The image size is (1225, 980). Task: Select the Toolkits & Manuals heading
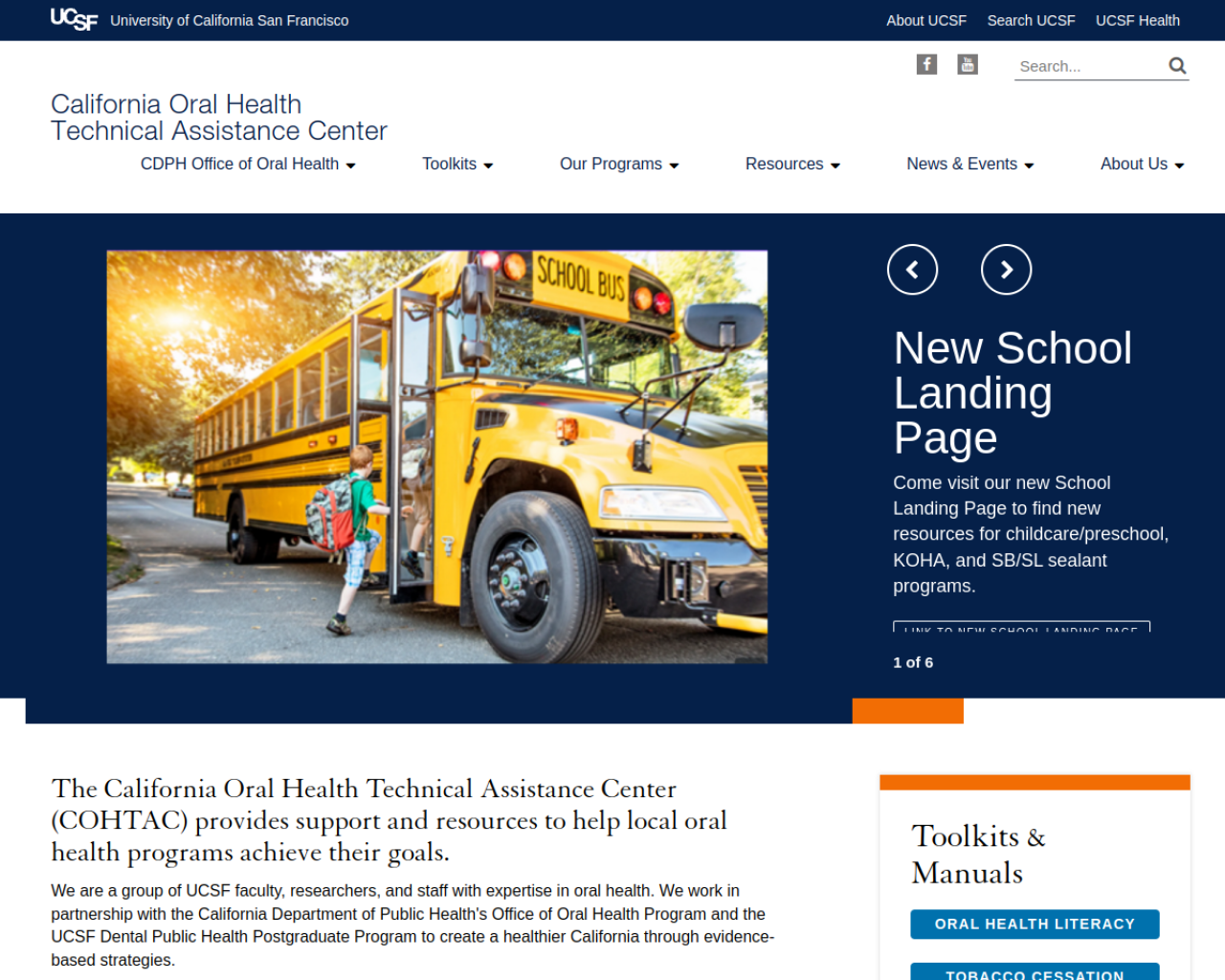978,854
